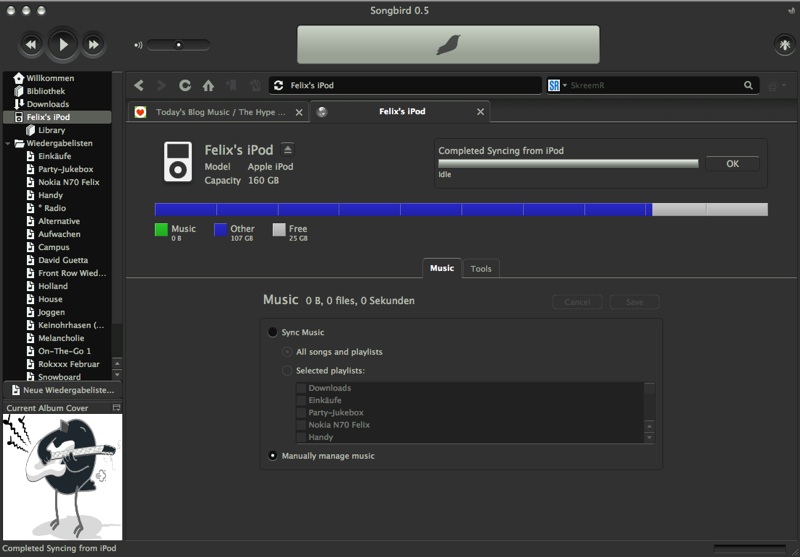Viewport: 800px width, 557px height.
Task: Select All songs and playlists
Action: click(287, 352)
